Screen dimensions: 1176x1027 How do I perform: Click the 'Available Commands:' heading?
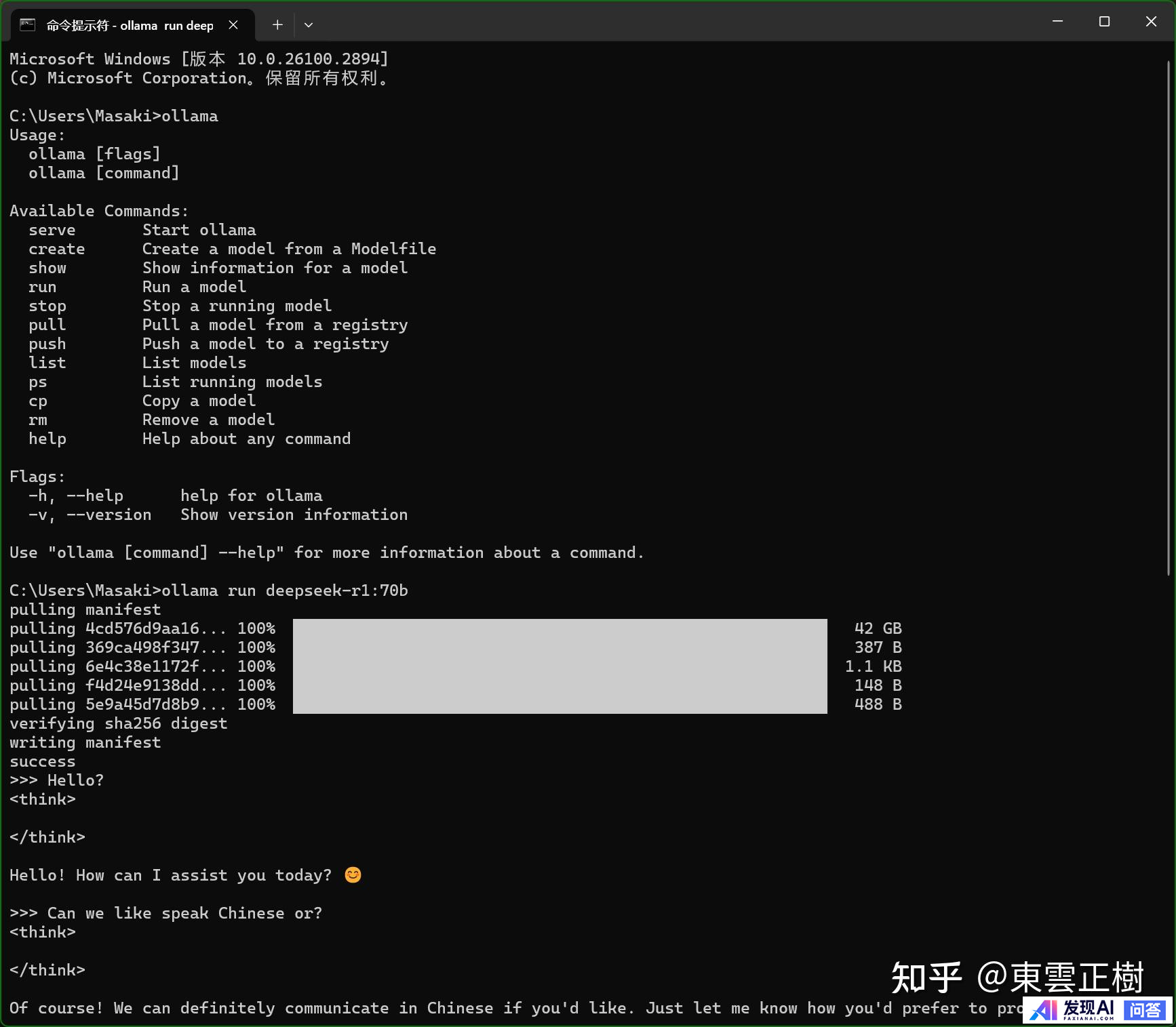click(x=99, y=212)
